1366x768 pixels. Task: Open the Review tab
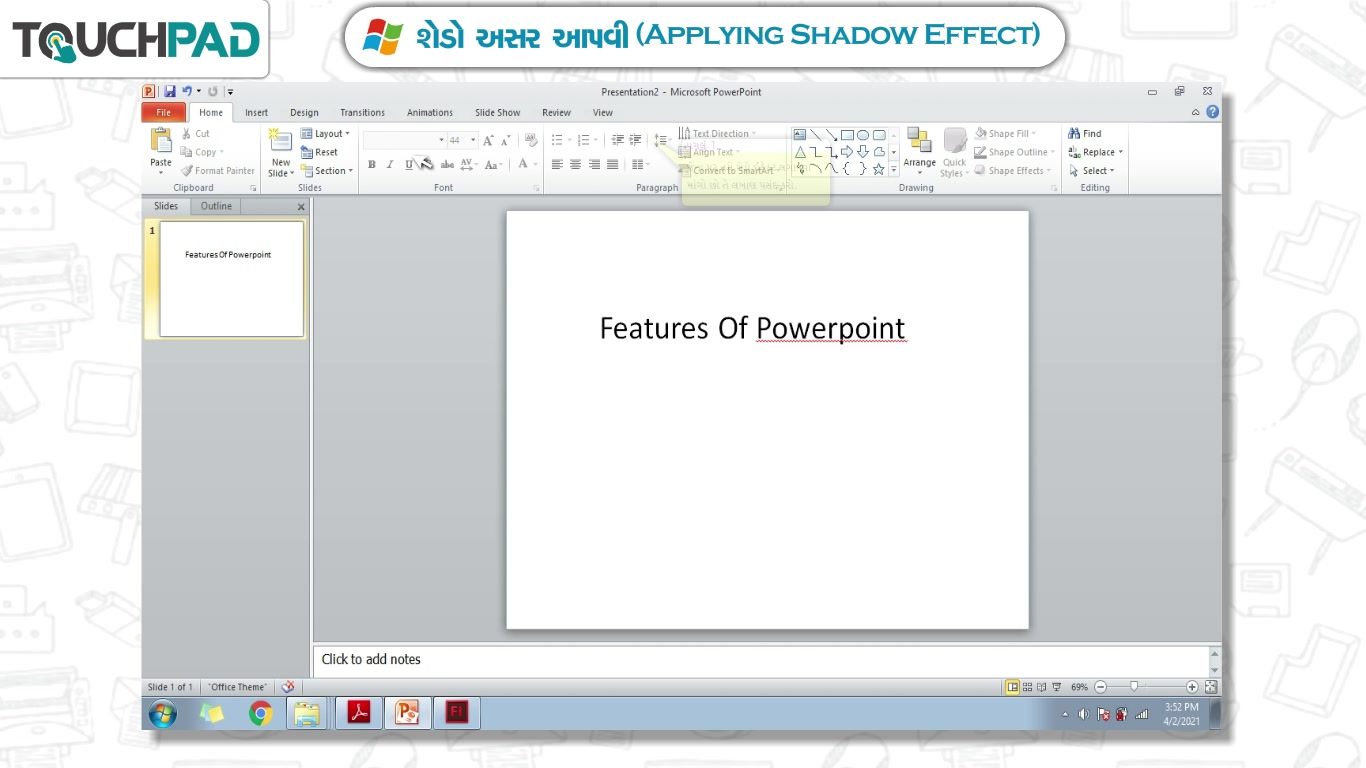(556, 113)
